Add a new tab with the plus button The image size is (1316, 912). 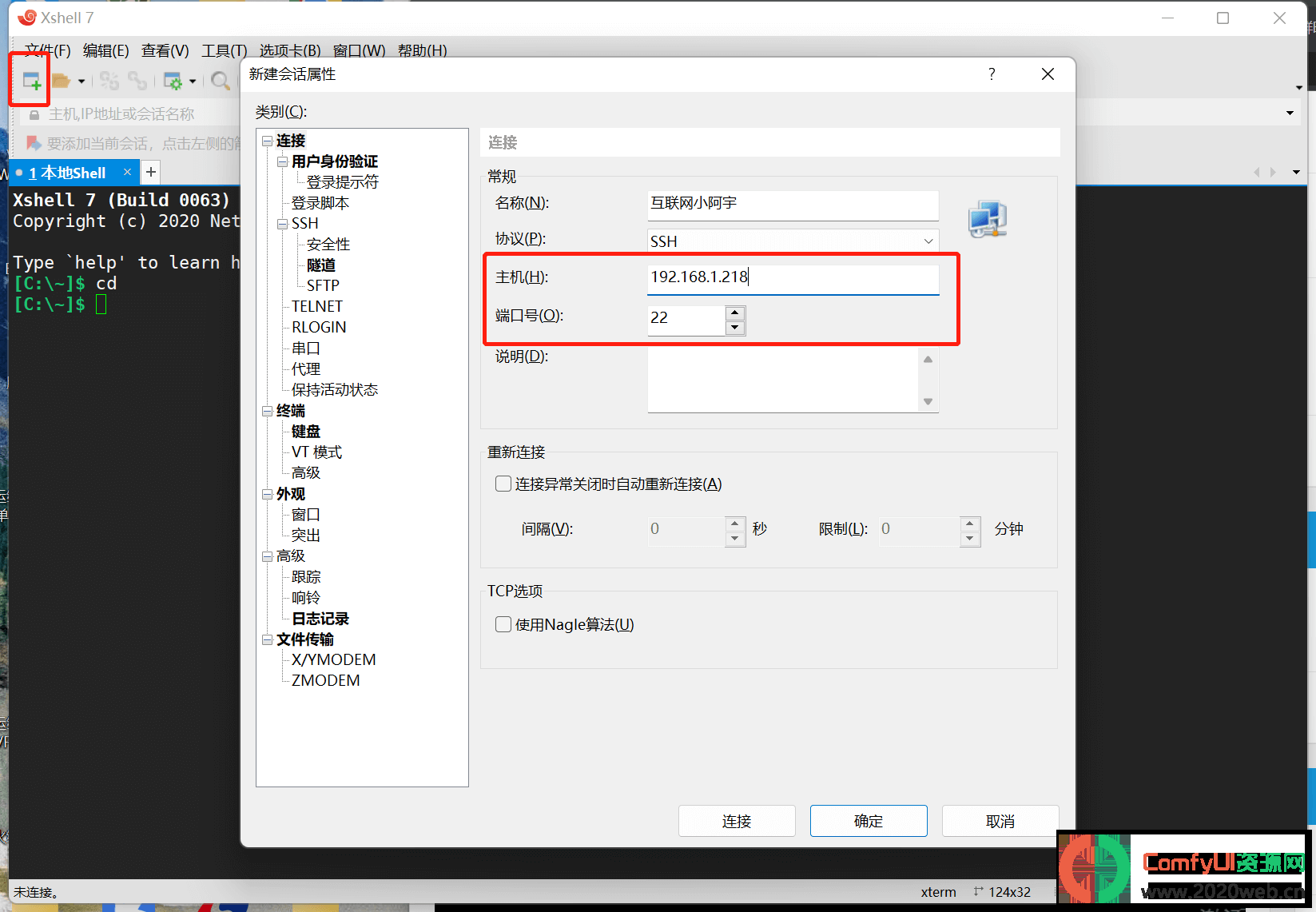coord(151,172)
